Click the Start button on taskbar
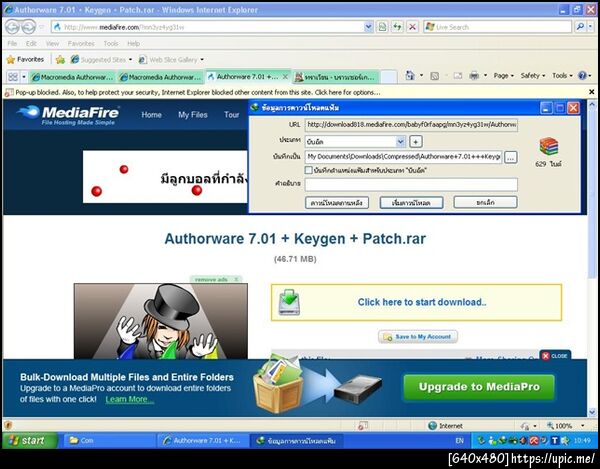 (30, 440)
